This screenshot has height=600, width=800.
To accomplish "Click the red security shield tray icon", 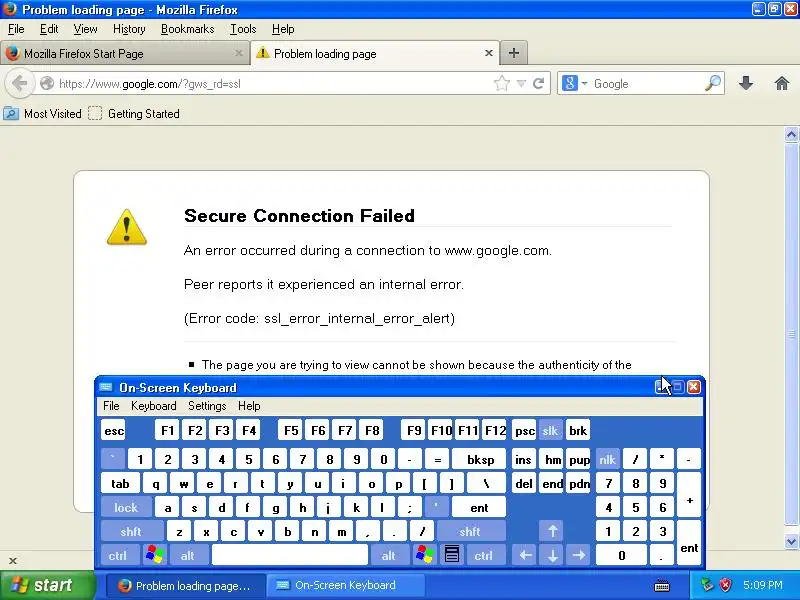I will coord(725,585).
